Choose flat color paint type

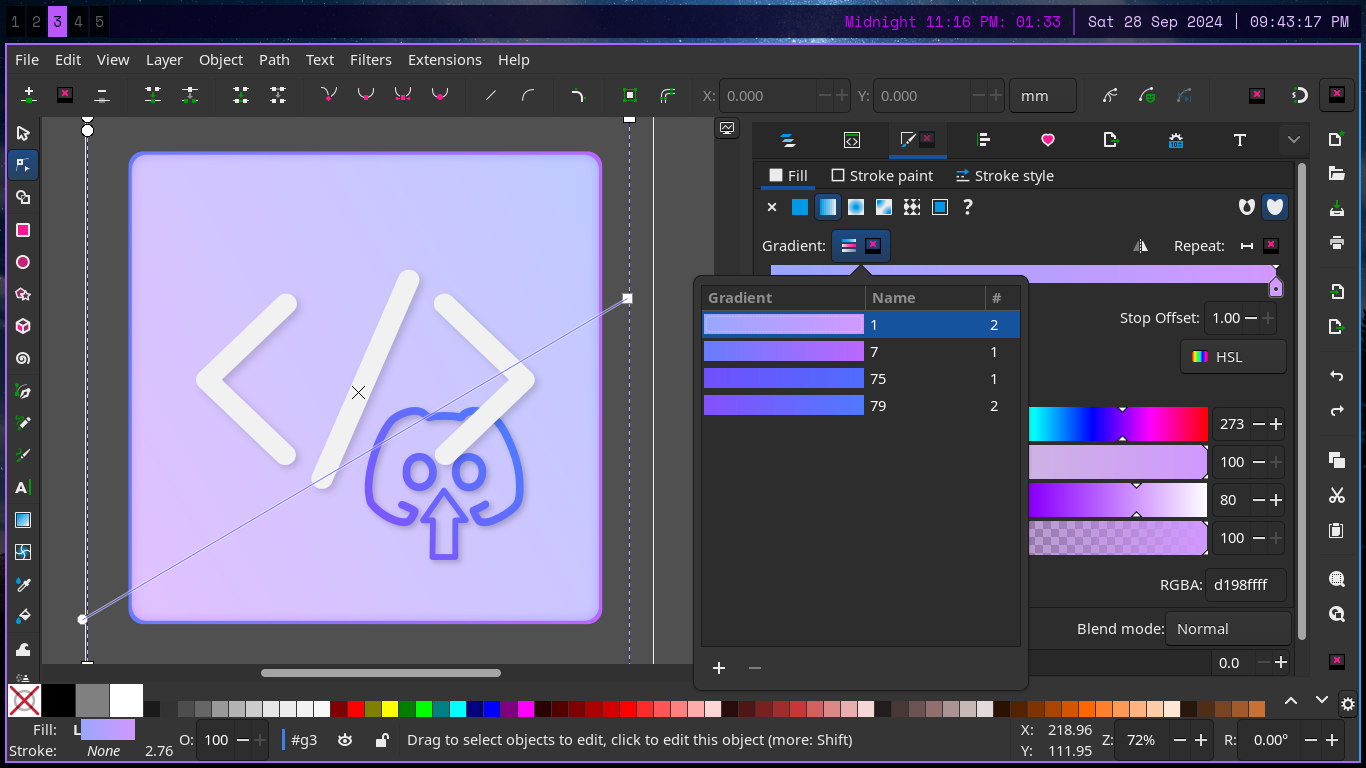coord(800,207)
